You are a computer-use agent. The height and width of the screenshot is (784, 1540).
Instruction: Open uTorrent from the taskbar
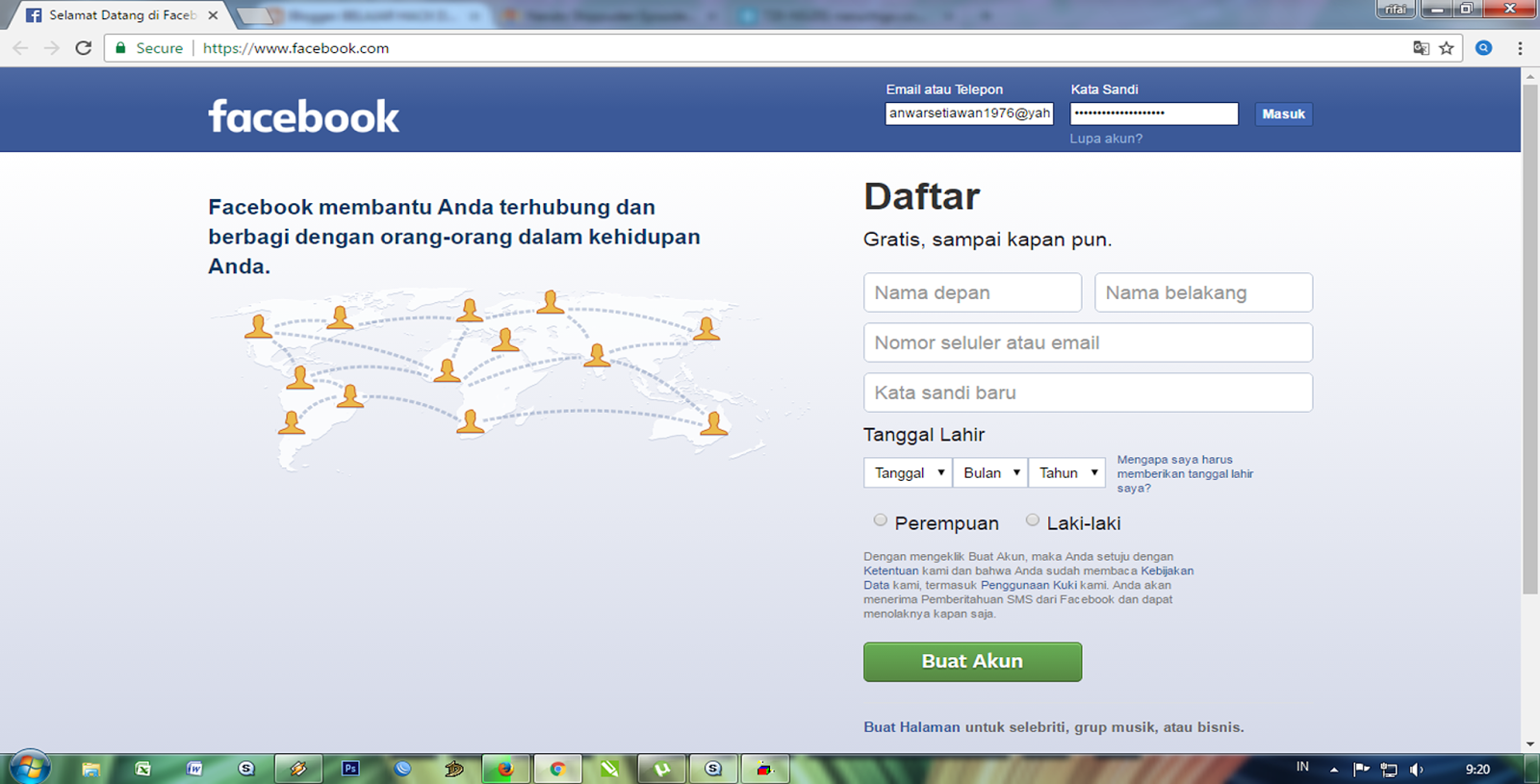661,769
